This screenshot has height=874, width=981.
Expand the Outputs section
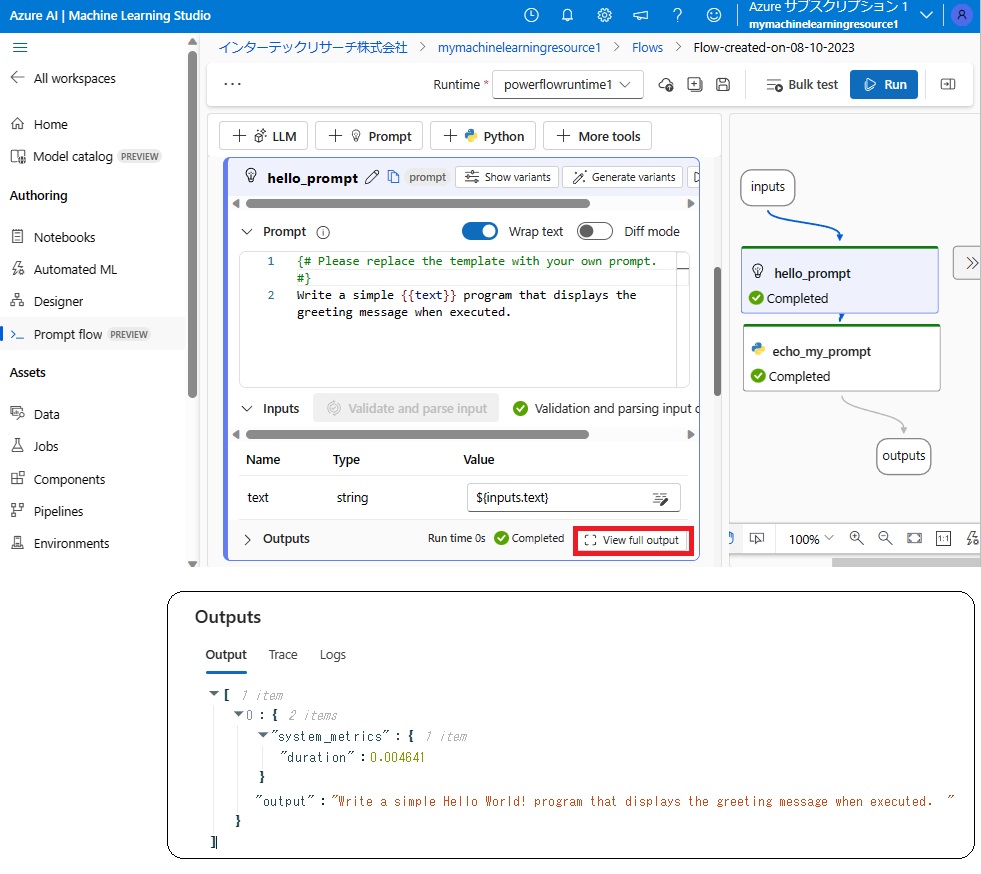pos(247,539)
